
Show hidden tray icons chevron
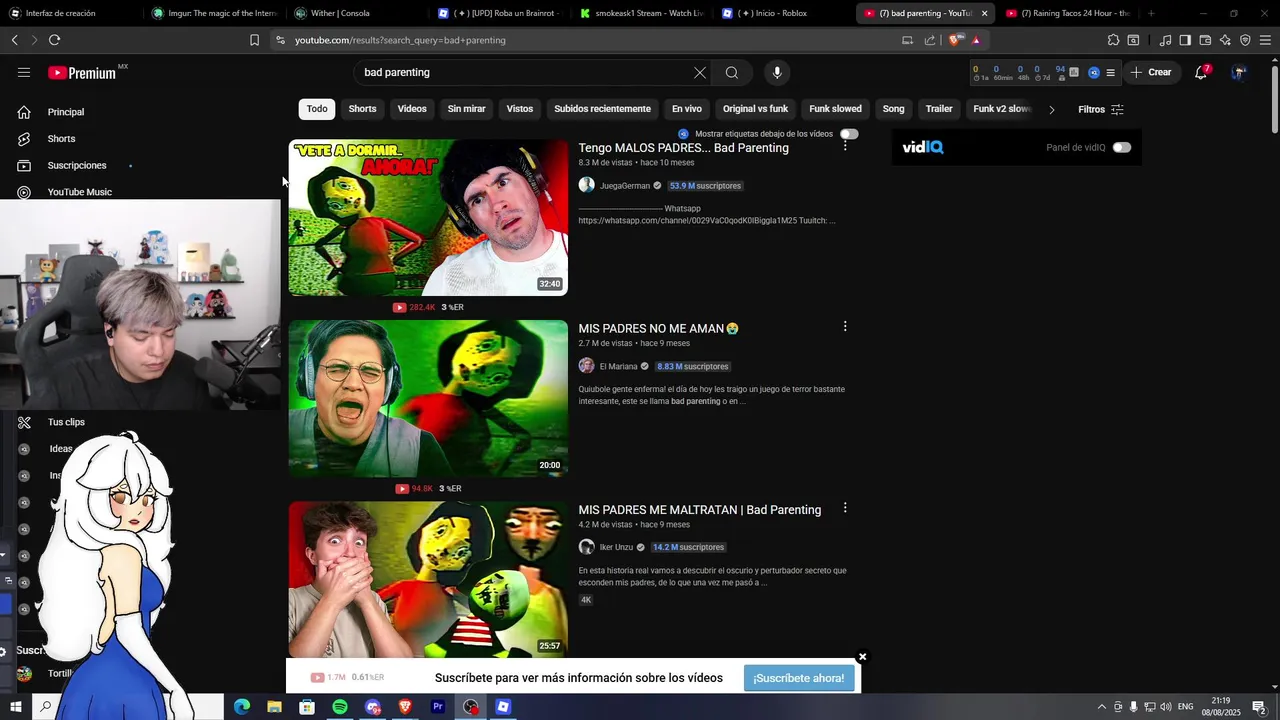(1102, 707)
